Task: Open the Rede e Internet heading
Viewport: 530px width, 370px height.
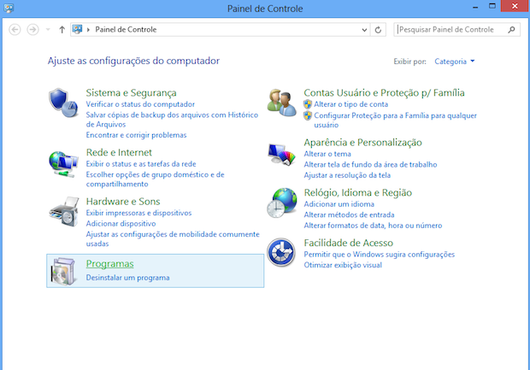Action: [119, 152]
